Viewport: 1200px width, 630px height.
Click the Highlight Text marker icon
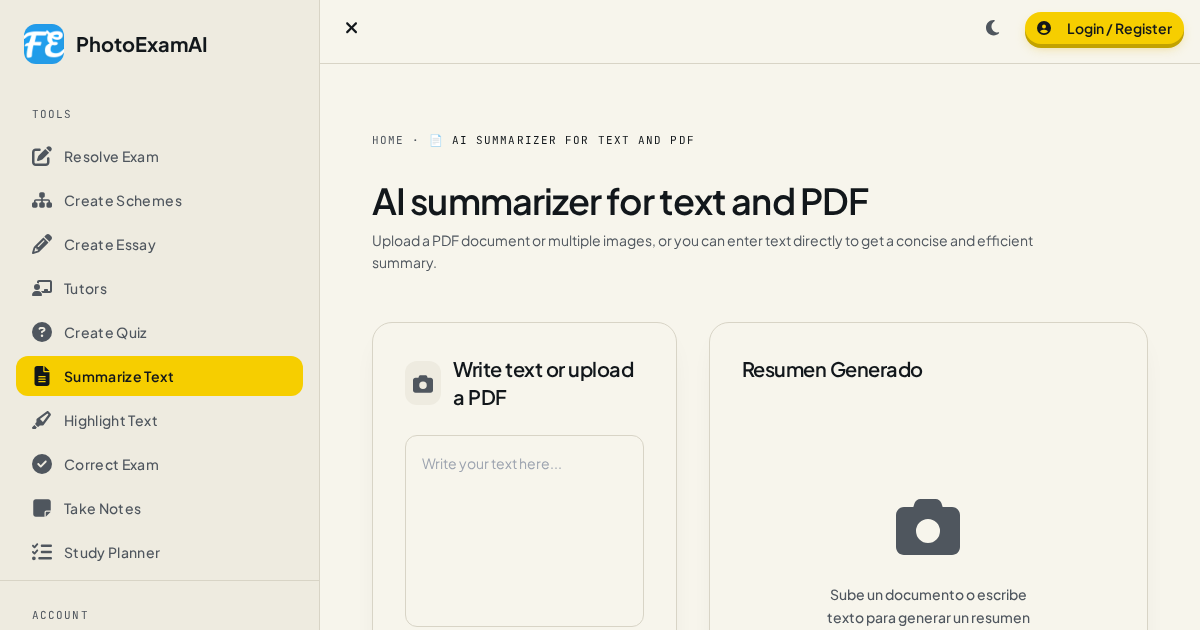coord(42,420)
